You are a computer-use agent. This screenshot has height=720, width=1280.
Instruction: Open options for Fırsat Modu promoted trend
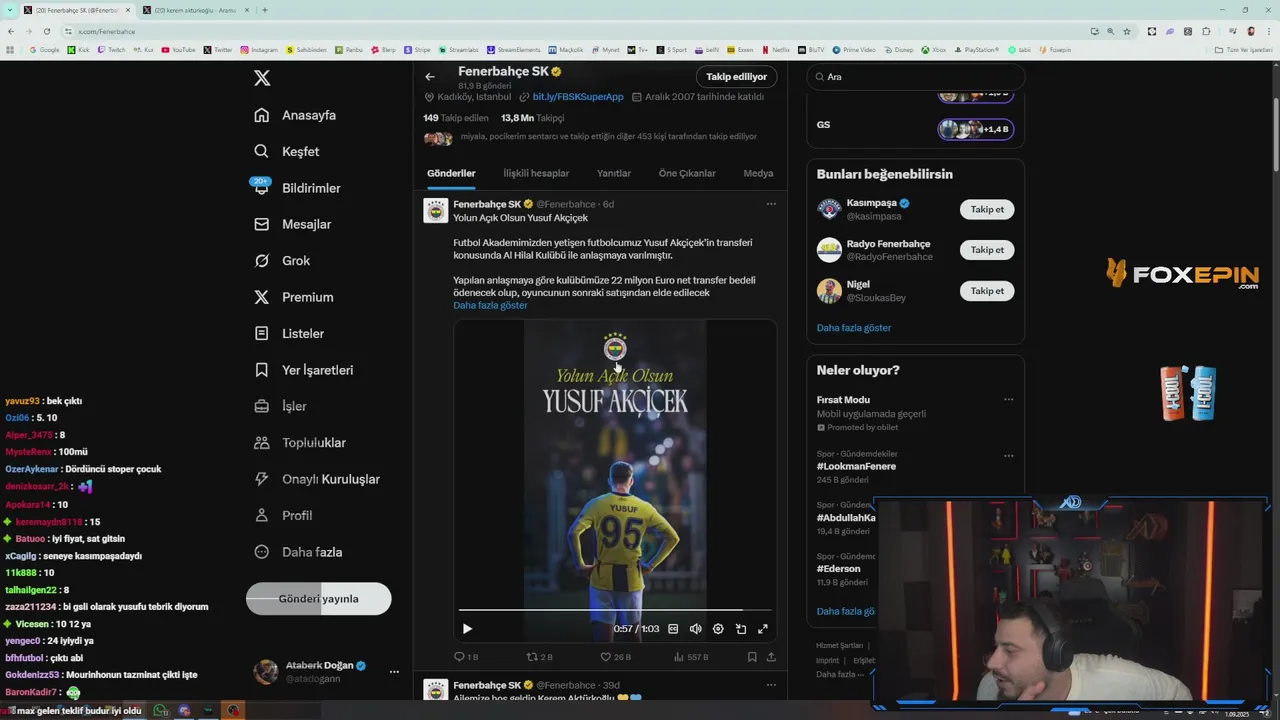(1008, 400)
